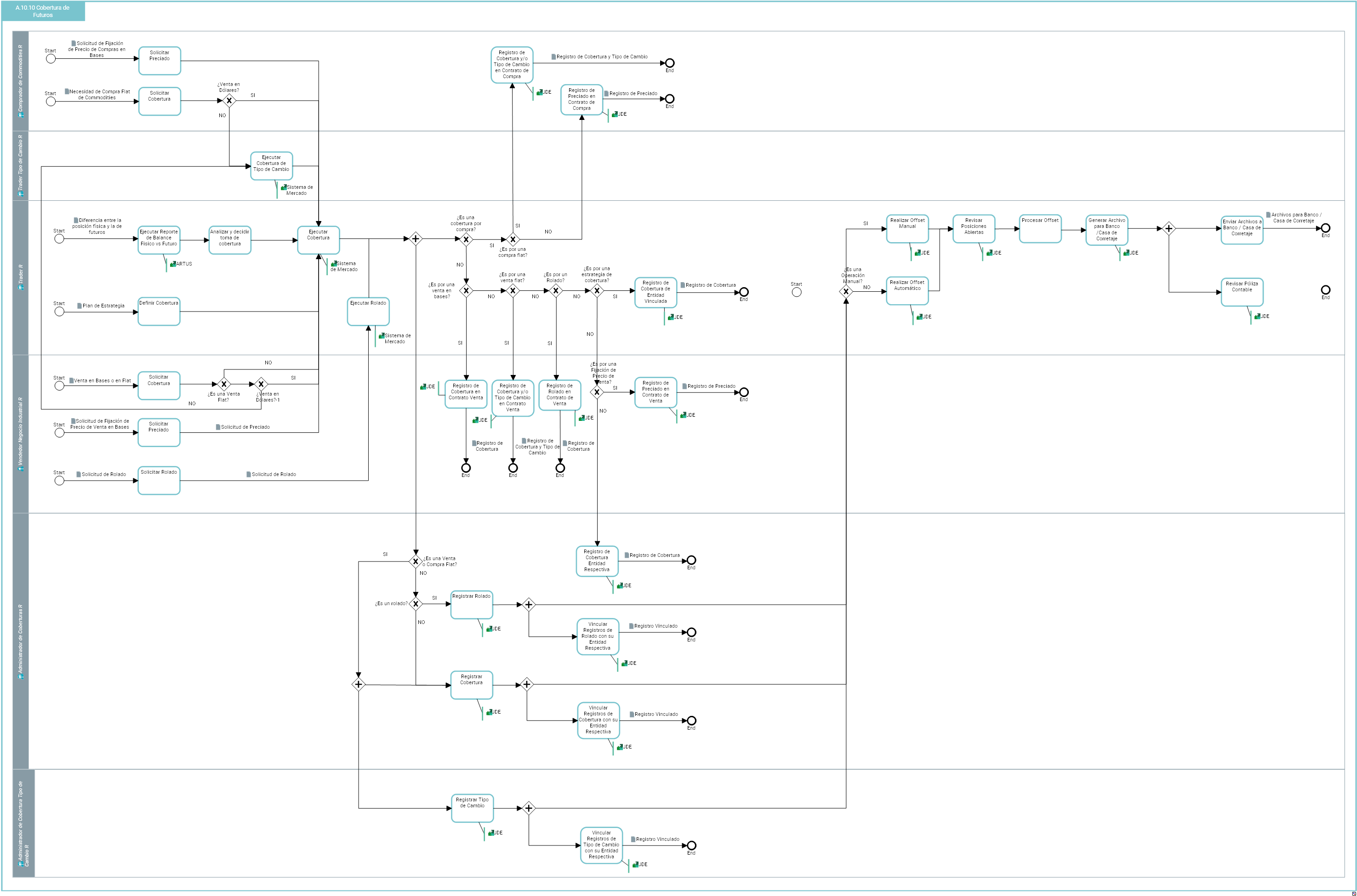Select Ejecutar Reporte de Balance Físico vs Futuro task
Image resolution: width=1357 pixels, height=896 pixels.
tap(159, 240)
